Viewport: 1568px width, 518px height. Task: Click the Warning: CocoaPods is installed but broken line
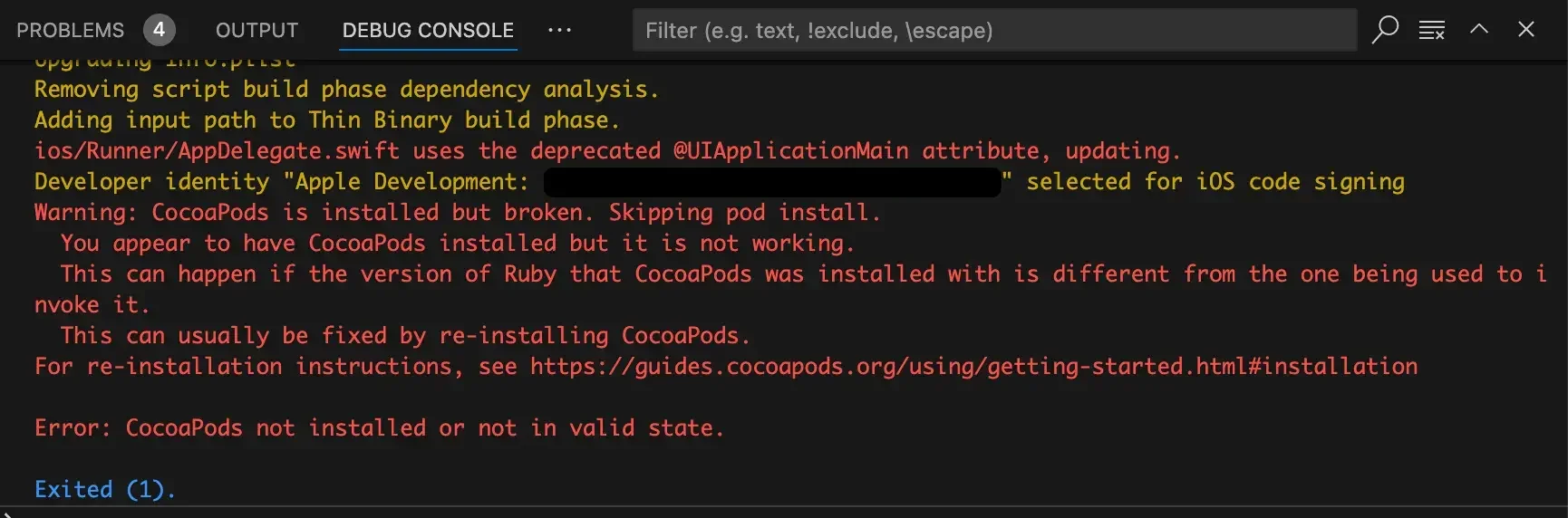457,212
